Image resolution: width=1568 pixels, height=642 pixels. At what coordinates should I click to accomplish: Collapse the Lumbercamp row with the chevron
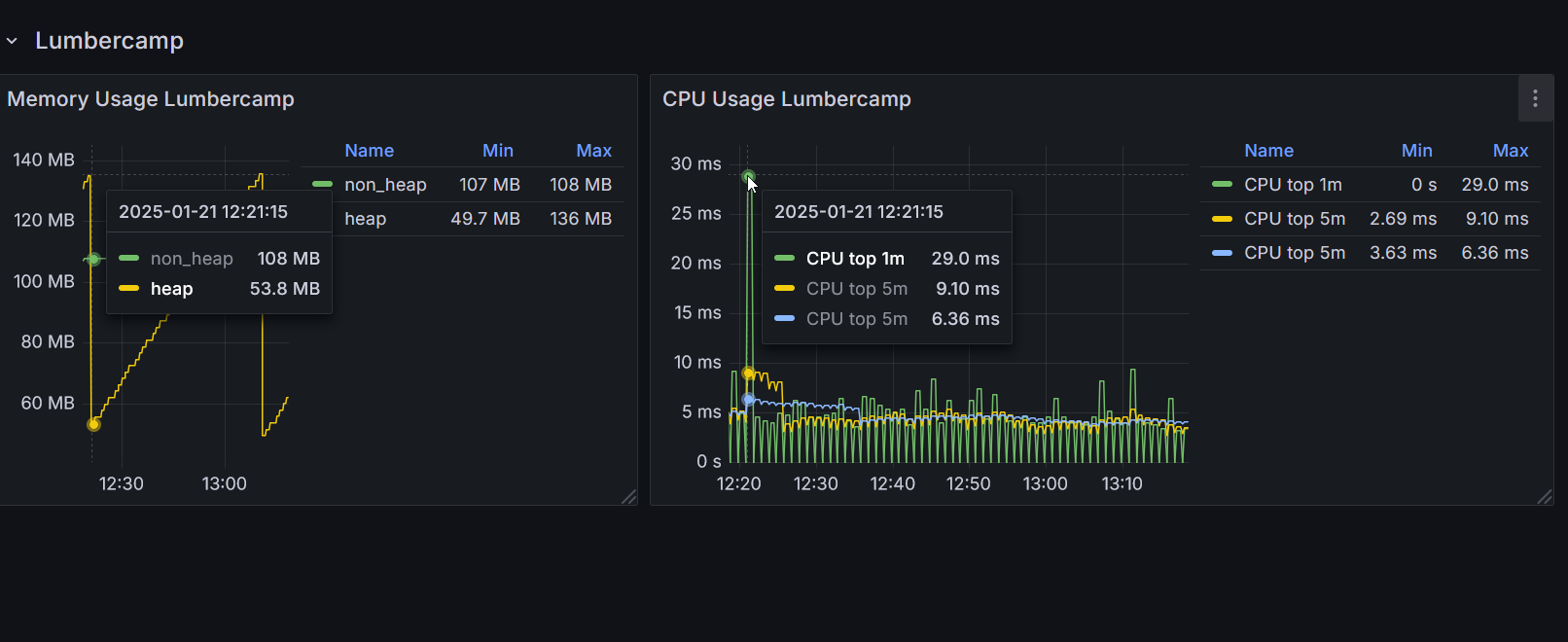point(12,41)
